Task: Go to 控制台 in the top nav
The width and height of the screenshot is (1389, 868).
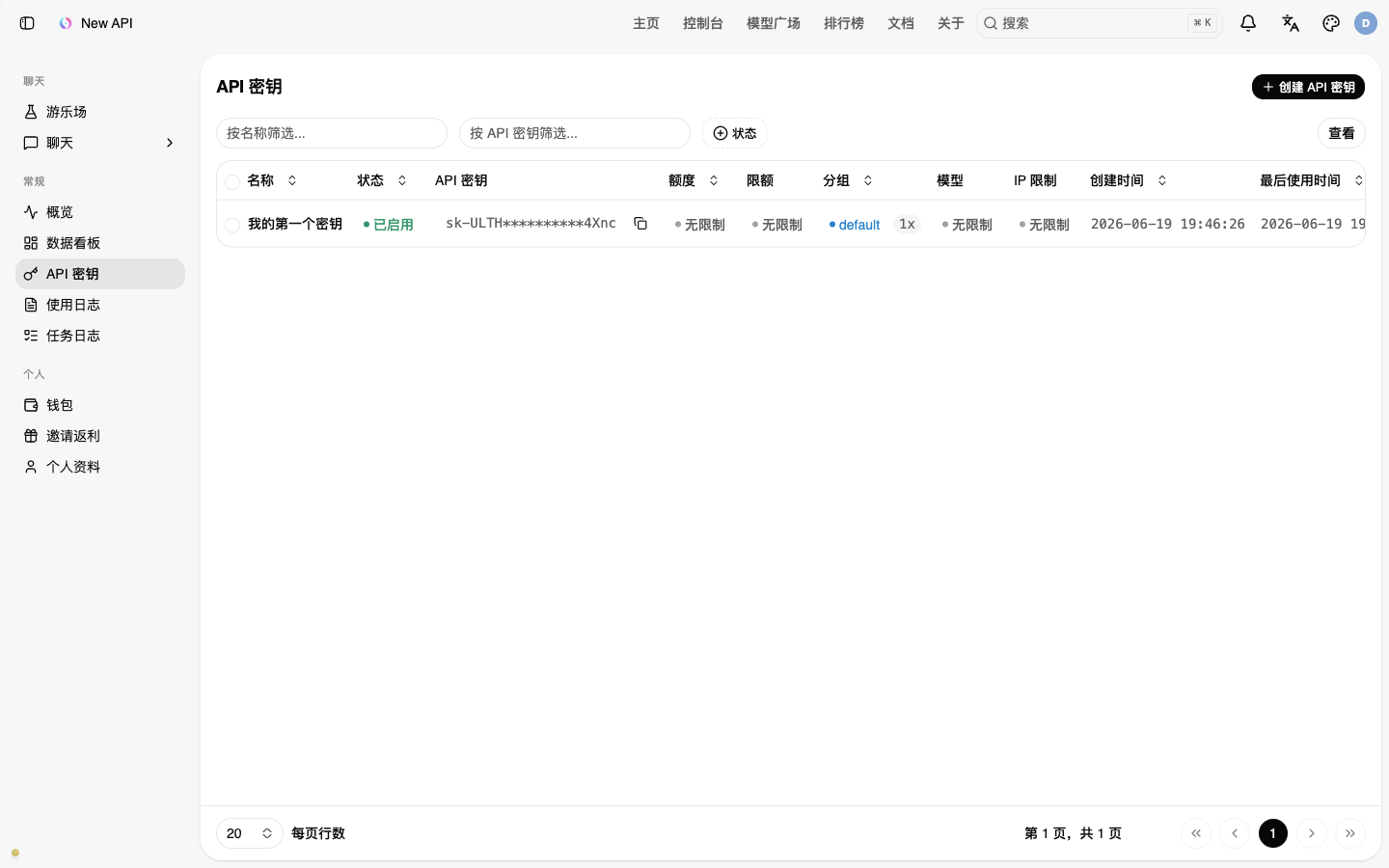Action: (703, 23)
